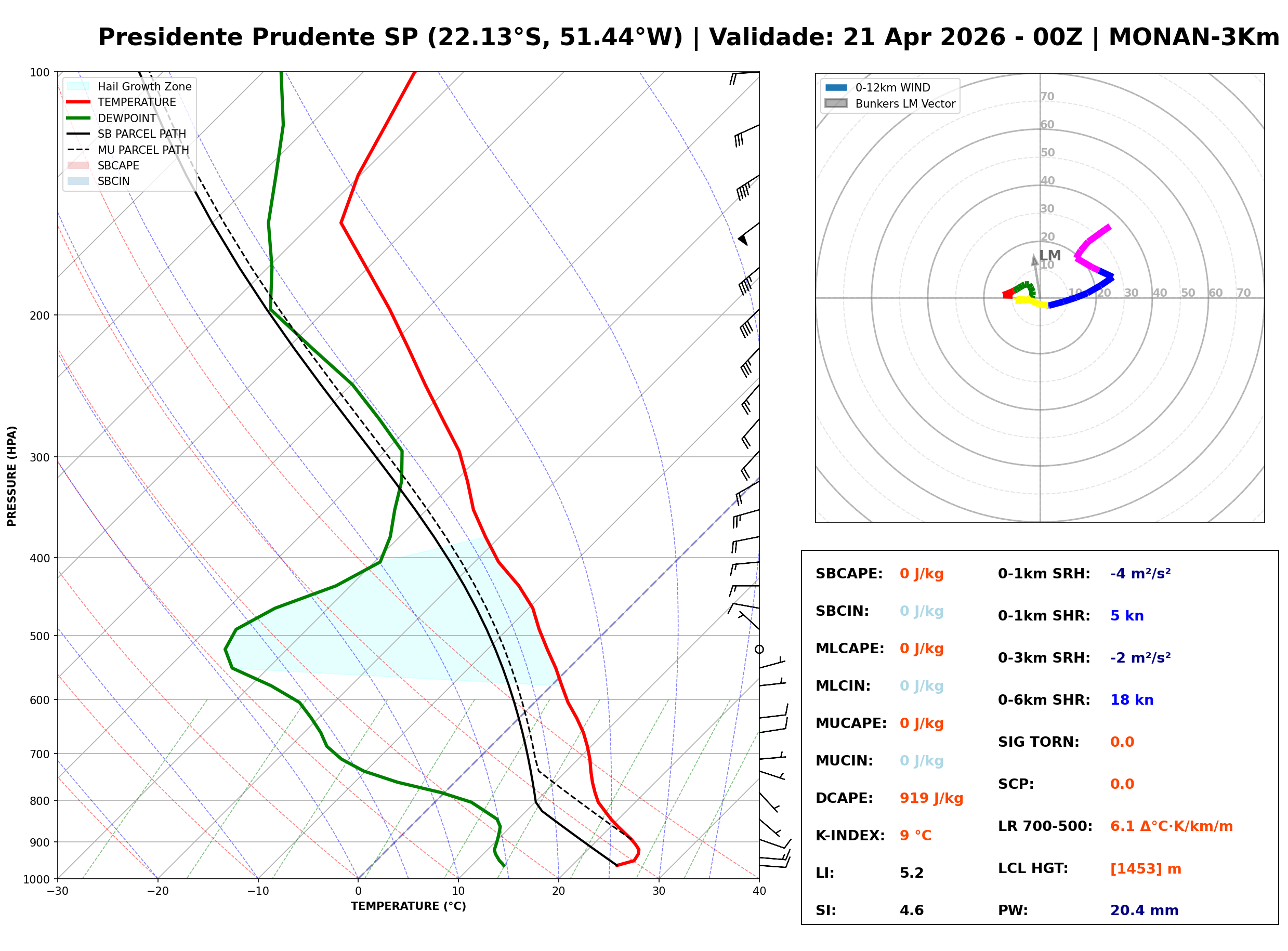
Task: Click the pink SBCAPE legend swatch
Action: 78,166
